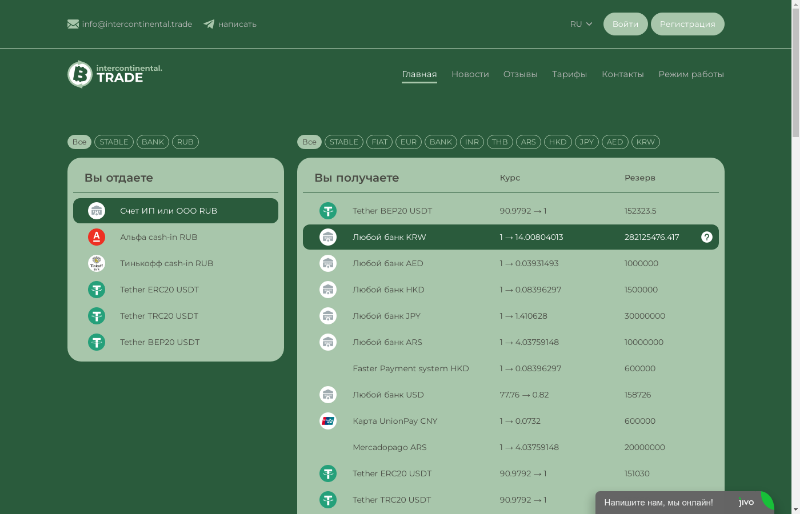Select Альфа cash-in RUB with red icon
800x514 pixels.
[158, 237]
